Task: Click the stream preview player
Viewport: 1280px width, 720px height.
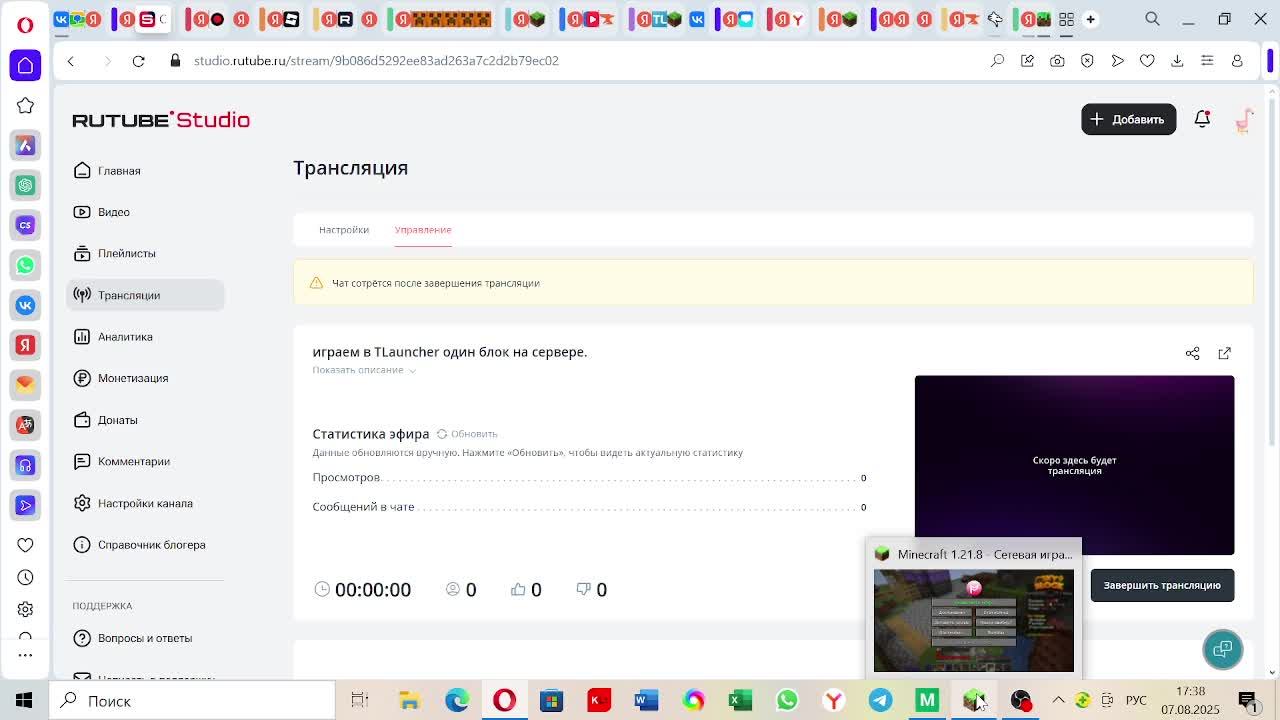Action: pyautogui.click(x=1074, y=465)
